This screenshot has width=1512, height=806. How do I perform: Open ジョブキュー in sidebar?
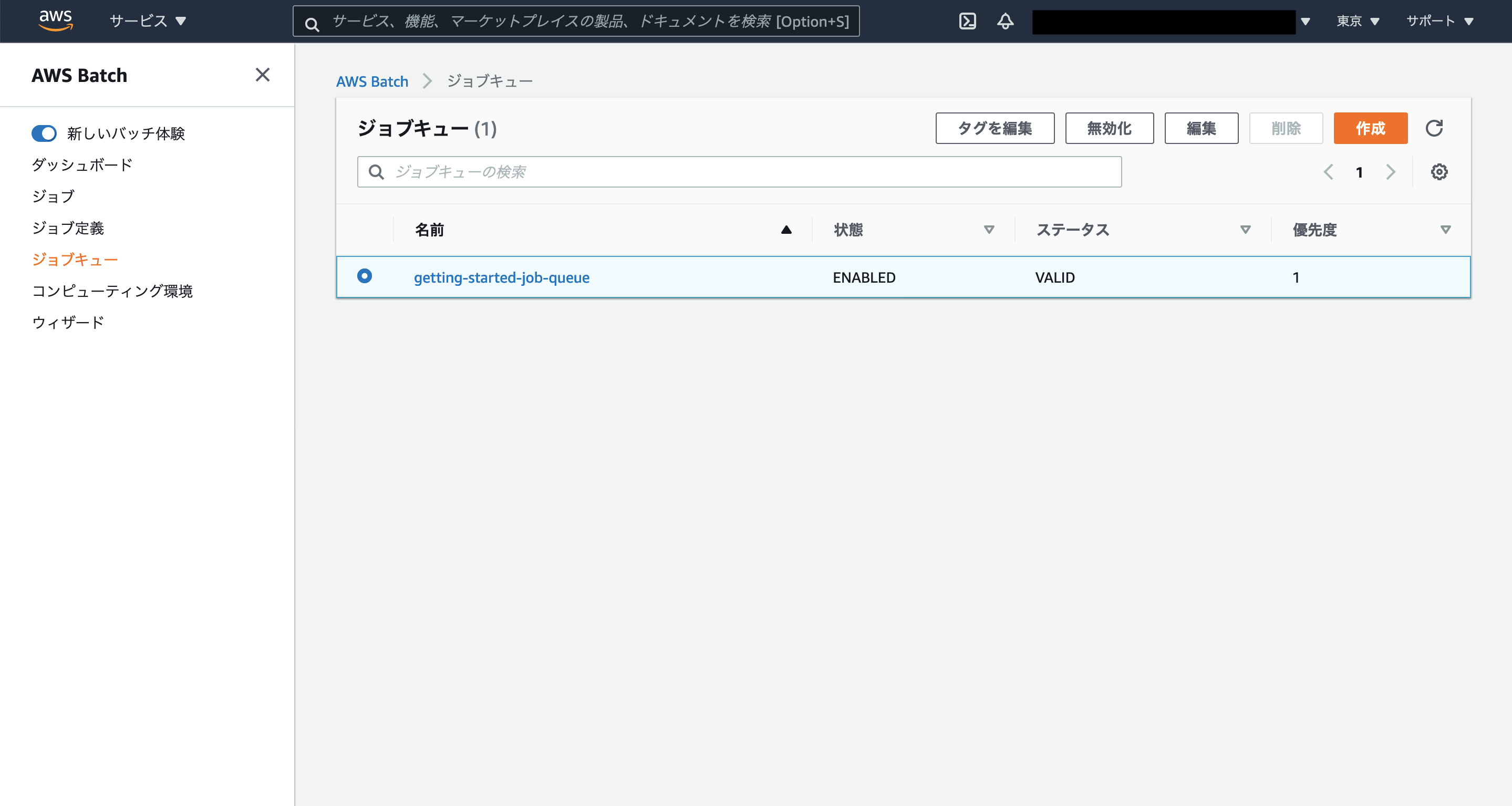(x=75, y=260)
